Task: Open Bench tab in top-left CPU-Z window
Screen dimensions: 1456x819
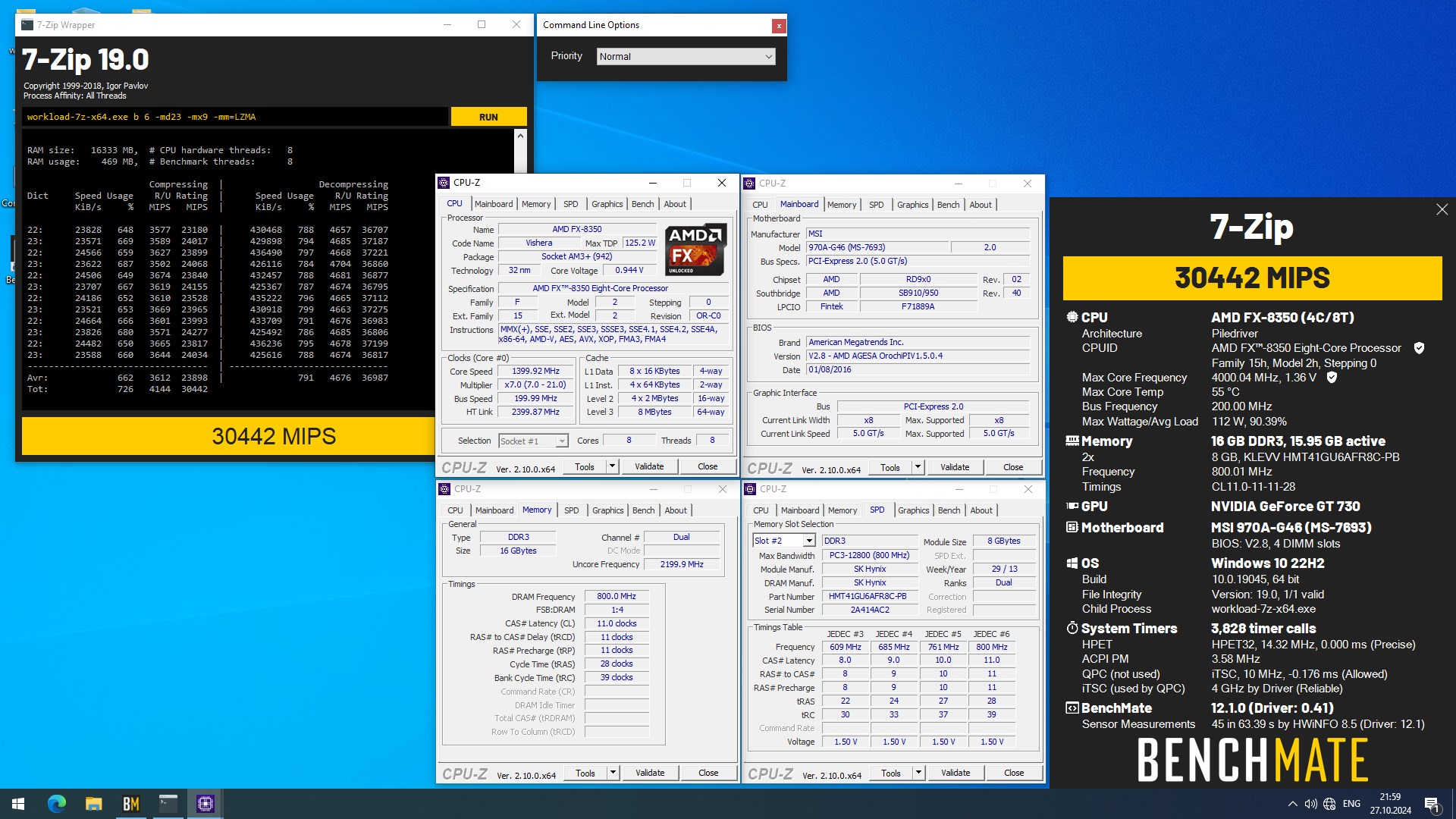Action: 642,204
